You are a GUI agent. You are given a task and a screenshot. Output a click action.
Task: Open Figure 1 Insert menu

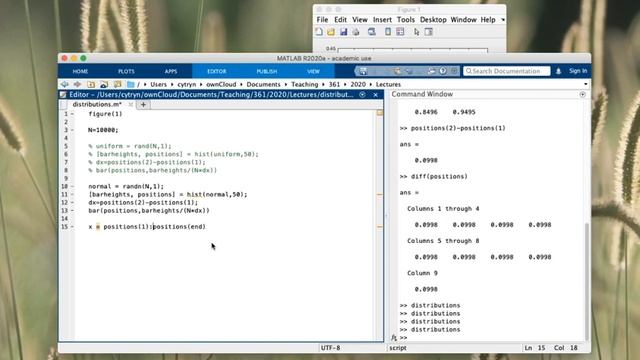pyautogui.click(x=382, y=20)
